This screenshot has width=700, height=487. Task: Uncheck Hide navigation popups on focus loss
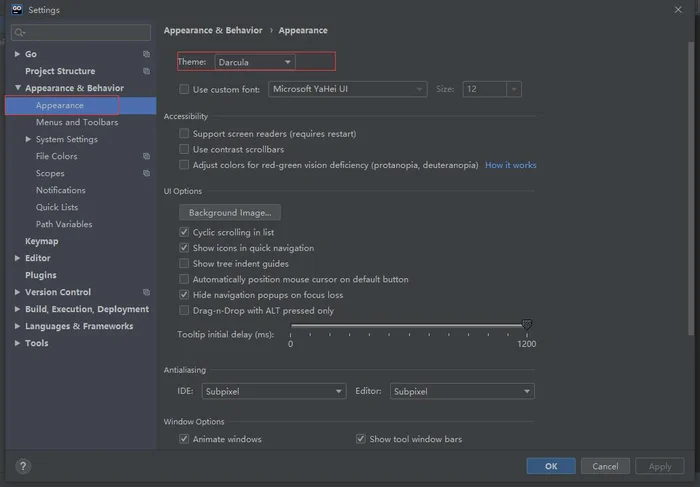(x=184, y=295)
